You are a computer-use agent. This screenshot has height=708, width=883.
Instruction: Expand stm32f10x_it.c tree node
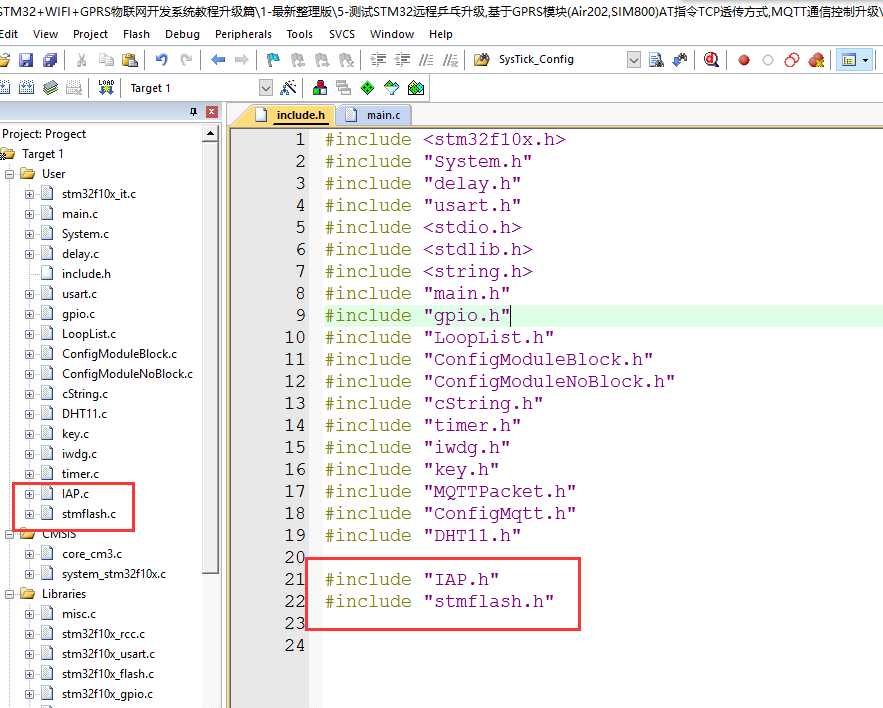(29, 194)
